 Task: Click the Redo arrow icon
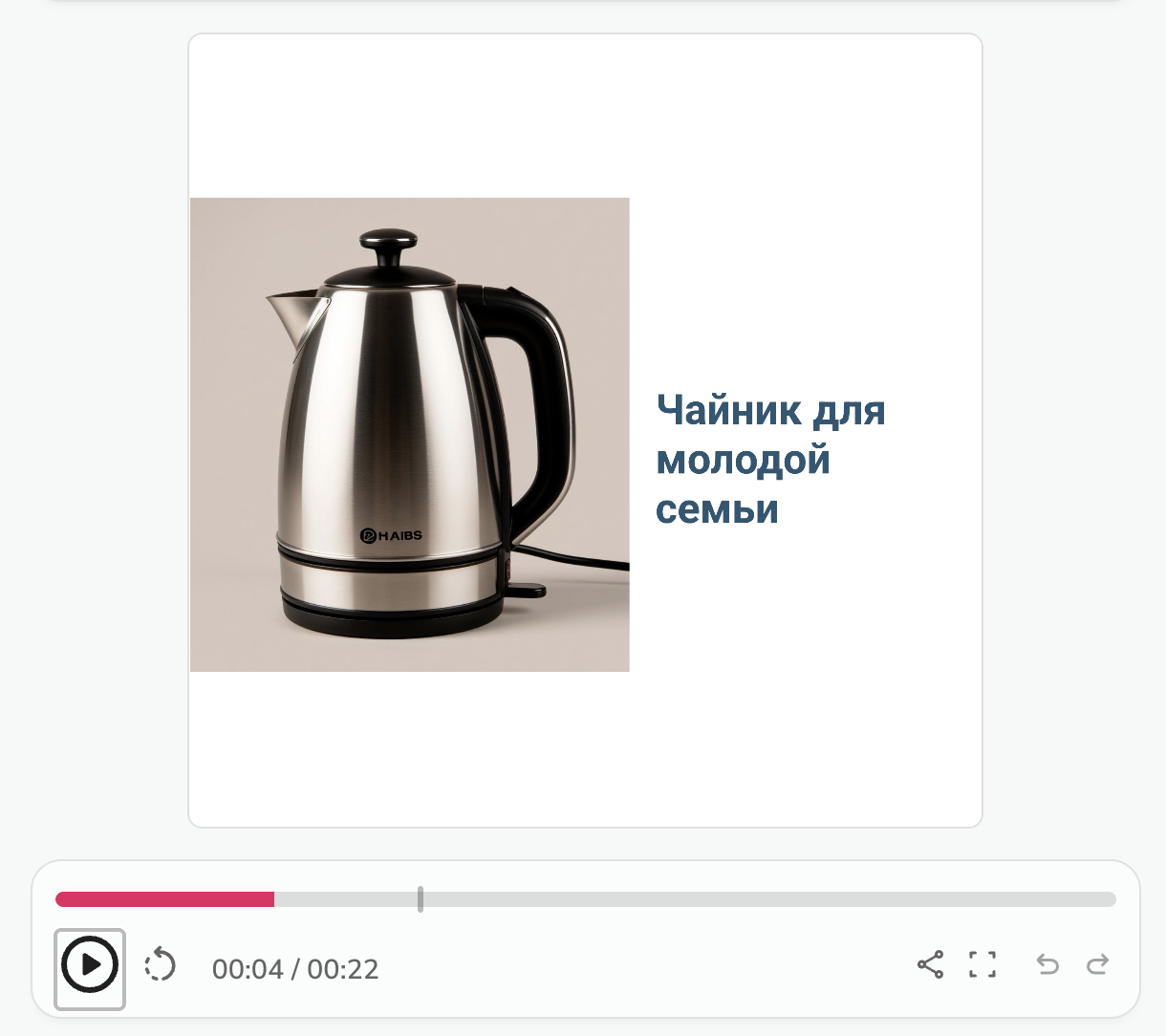(1097, 965)
